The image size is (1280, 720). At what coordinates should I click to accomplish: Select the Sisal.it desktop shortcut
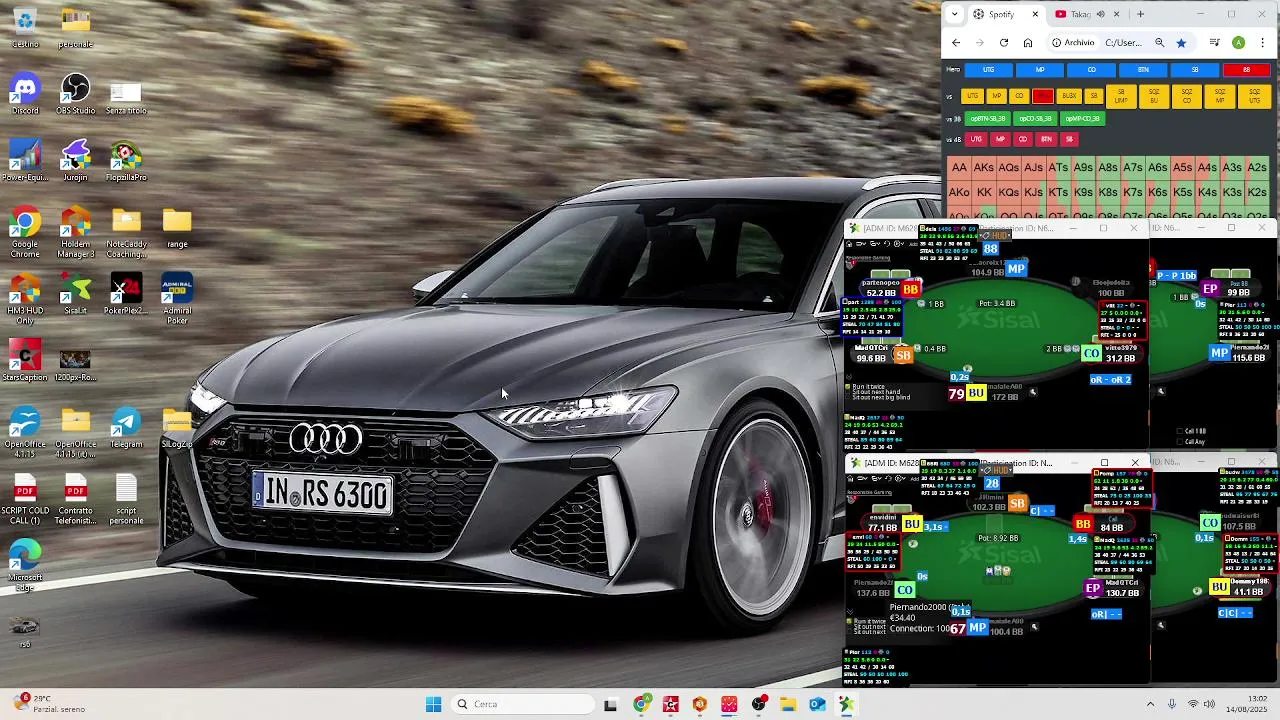(75, 295)
